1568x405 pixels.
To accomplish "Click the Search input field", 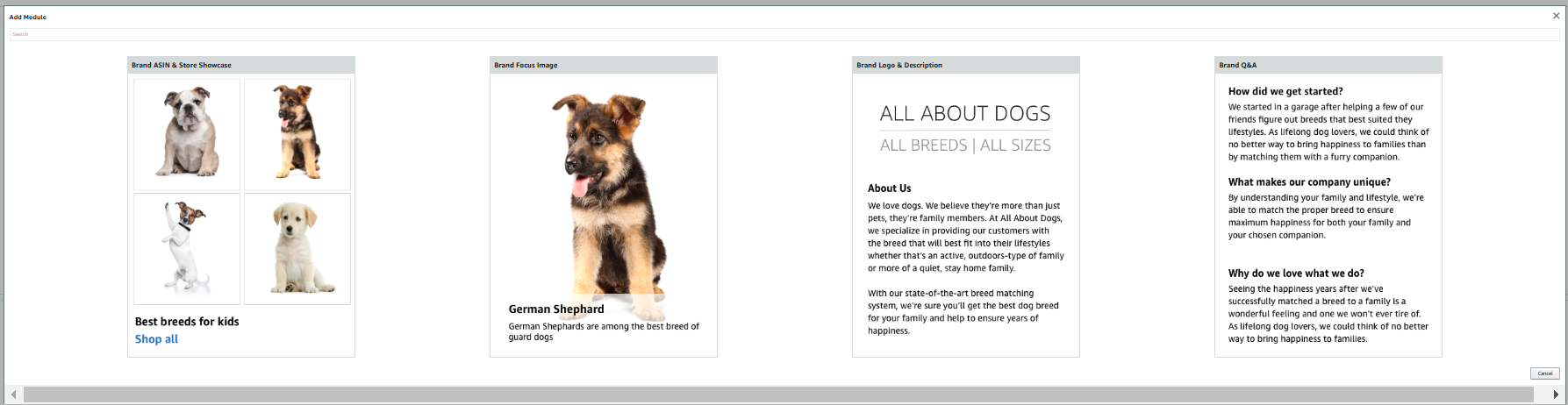I will tap(784, 34).
